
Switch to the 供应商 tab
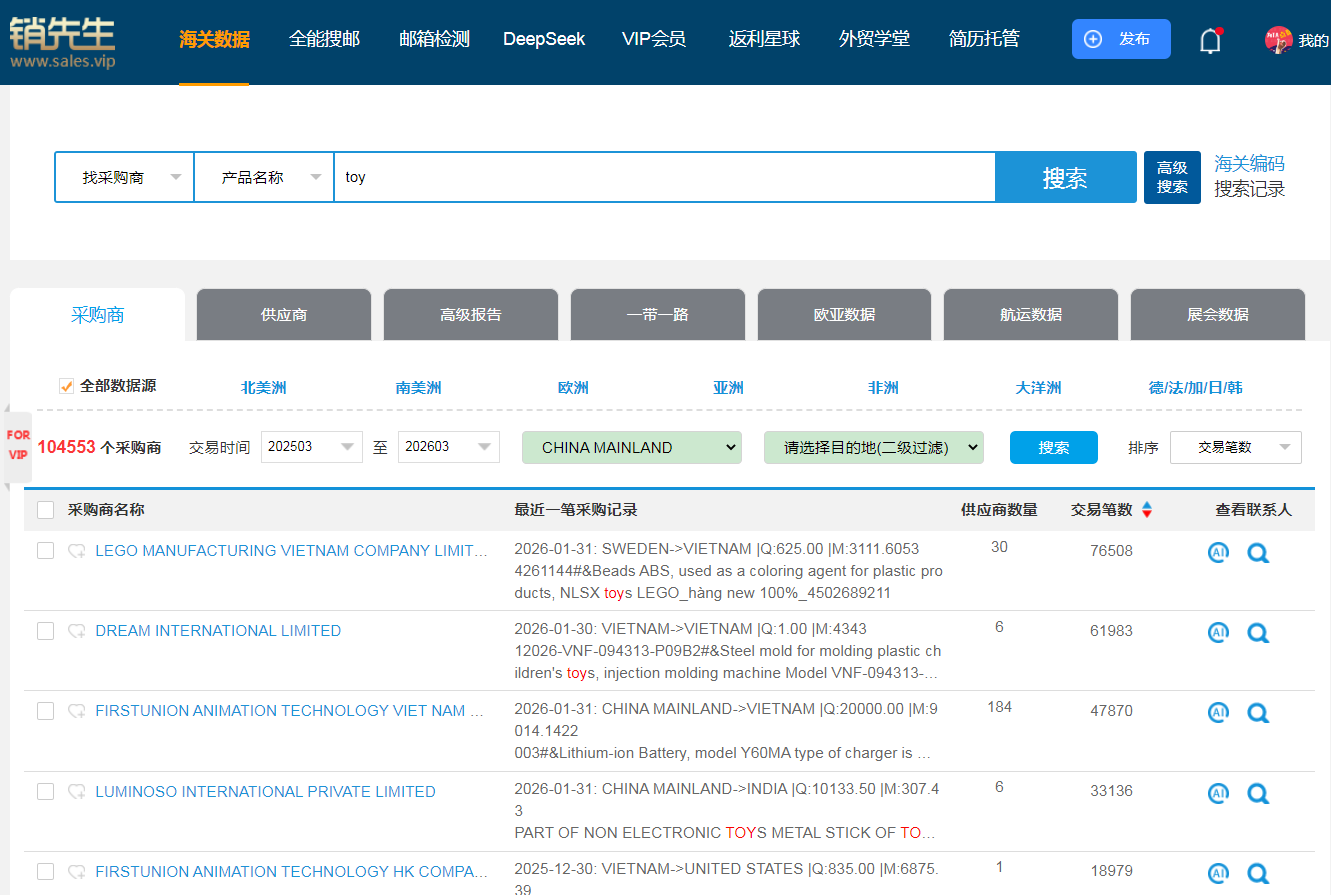click(284, 314)
